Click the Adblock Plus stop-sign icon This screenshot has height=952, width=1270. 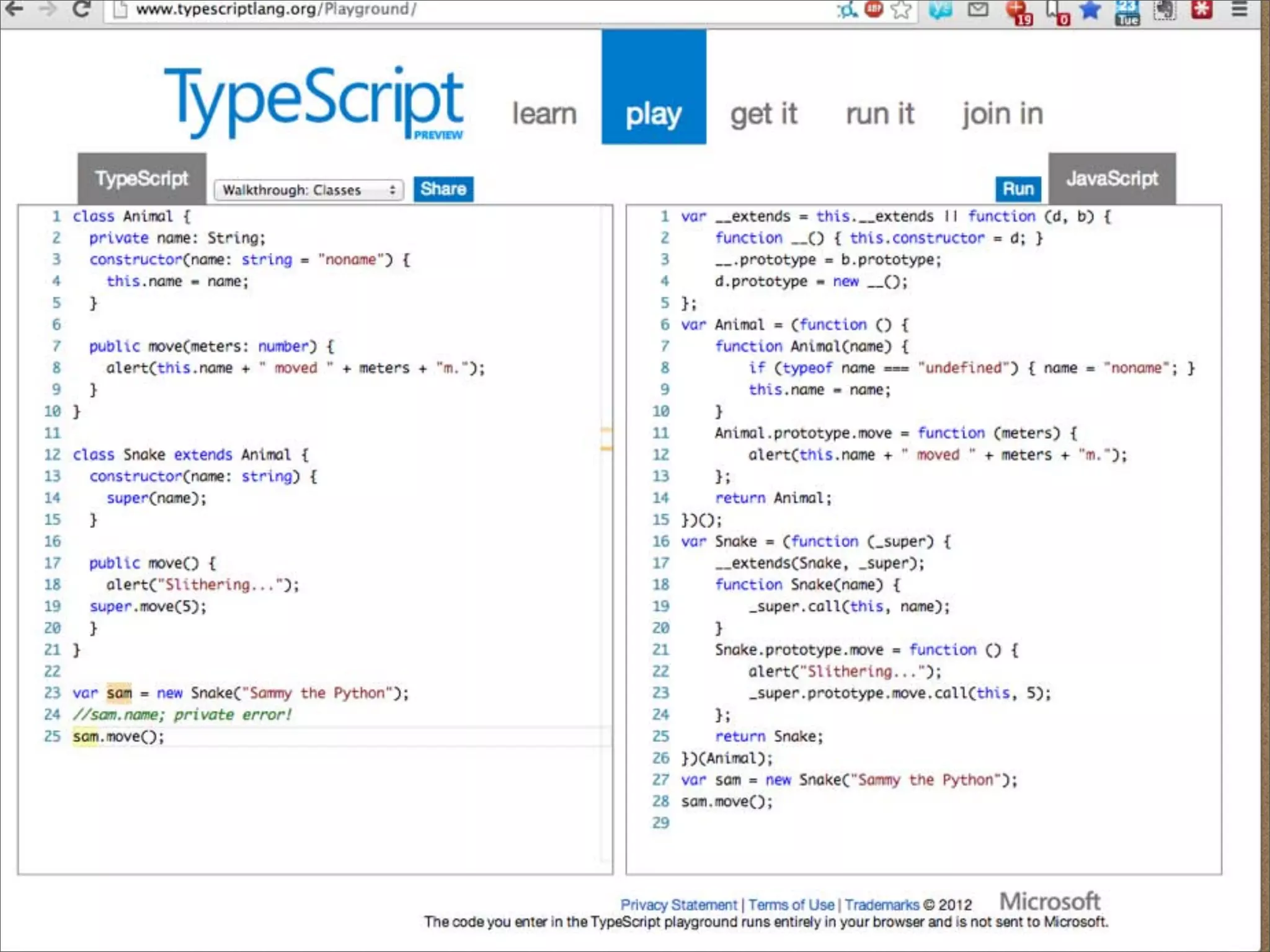pyautogui.click(x=874, y=9)
